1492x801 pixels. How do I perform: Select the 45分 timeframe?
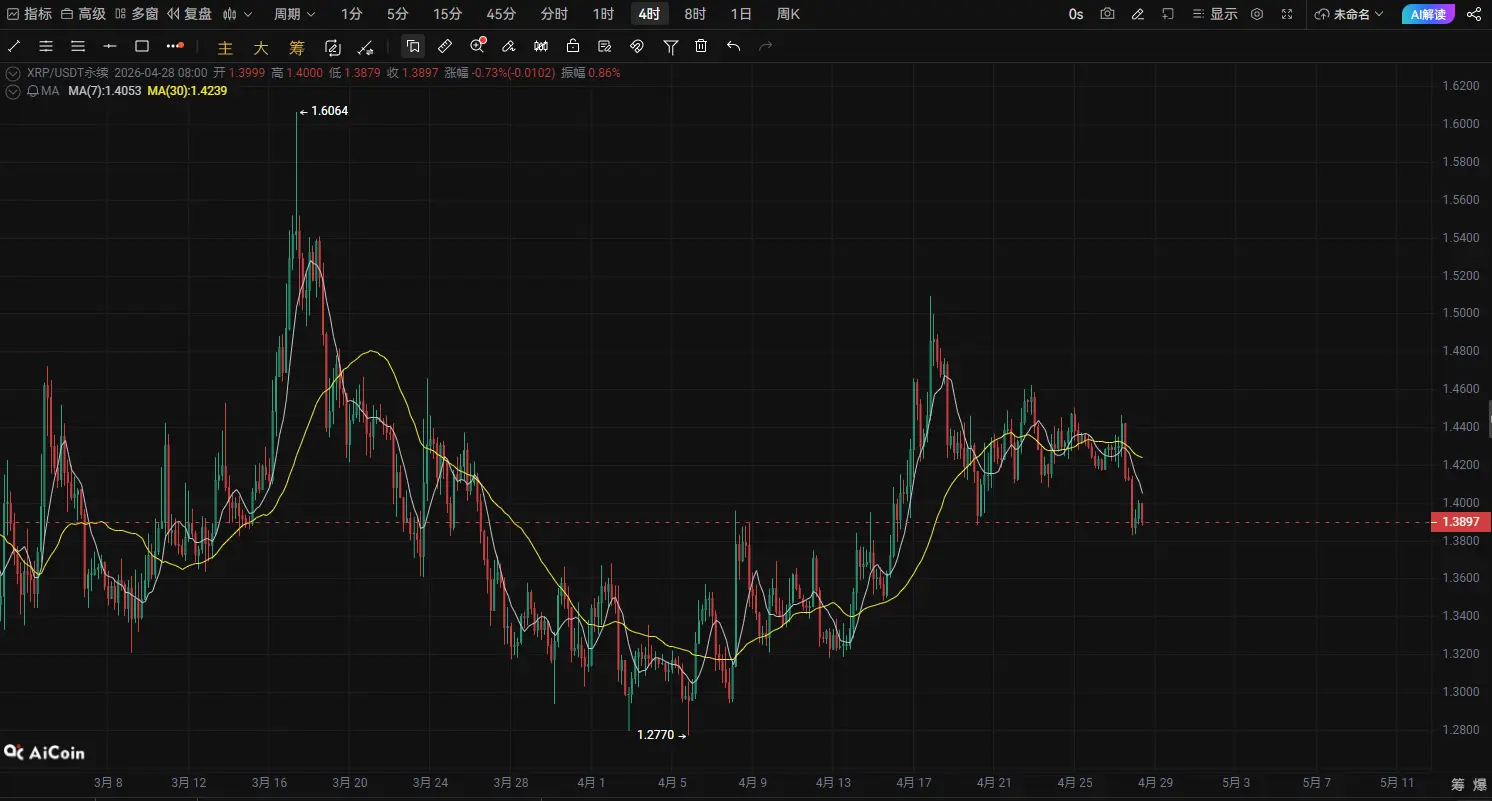point(501,14)
